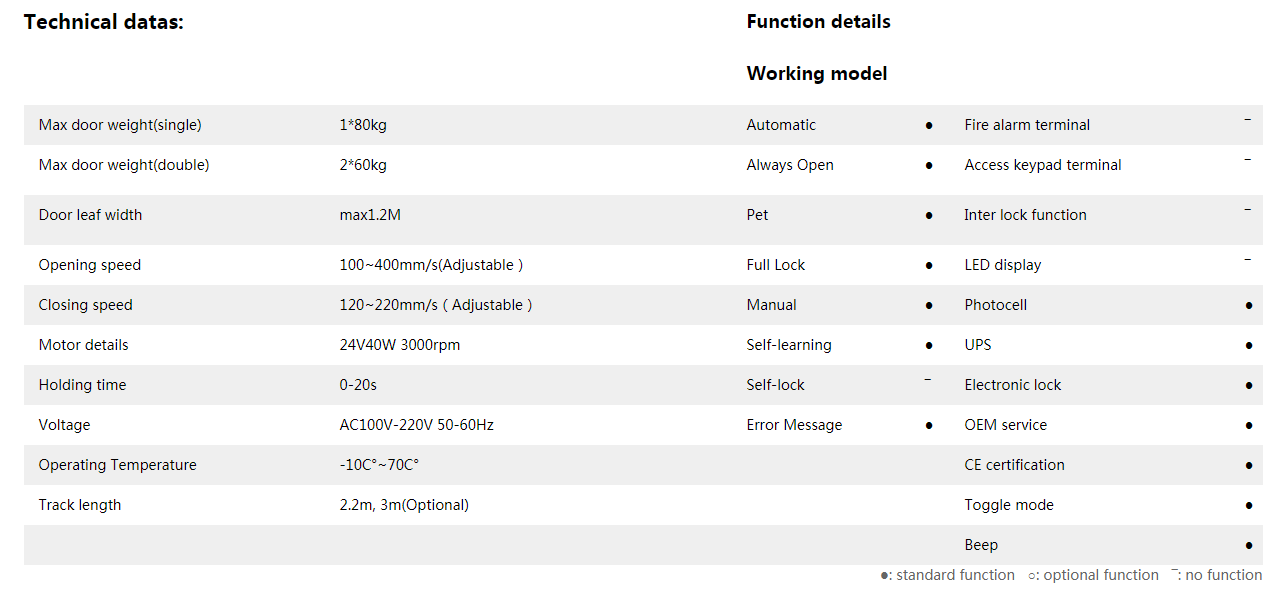Click the bullet beside Pet mode

tap(929, 216)
